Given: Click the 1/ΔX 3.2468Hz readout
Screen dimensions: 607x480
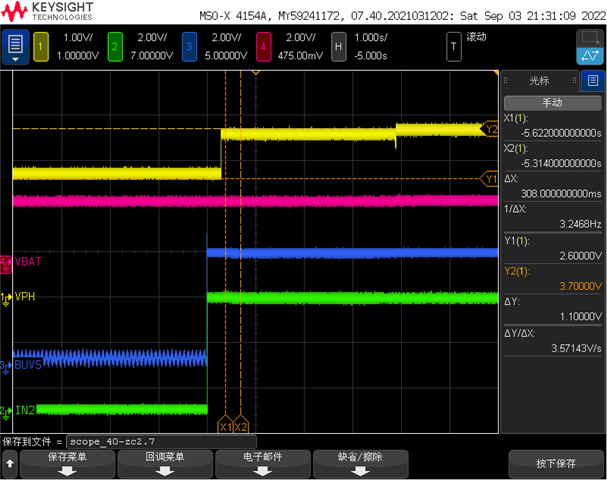Looking at the screenshot, I should 580,224.
